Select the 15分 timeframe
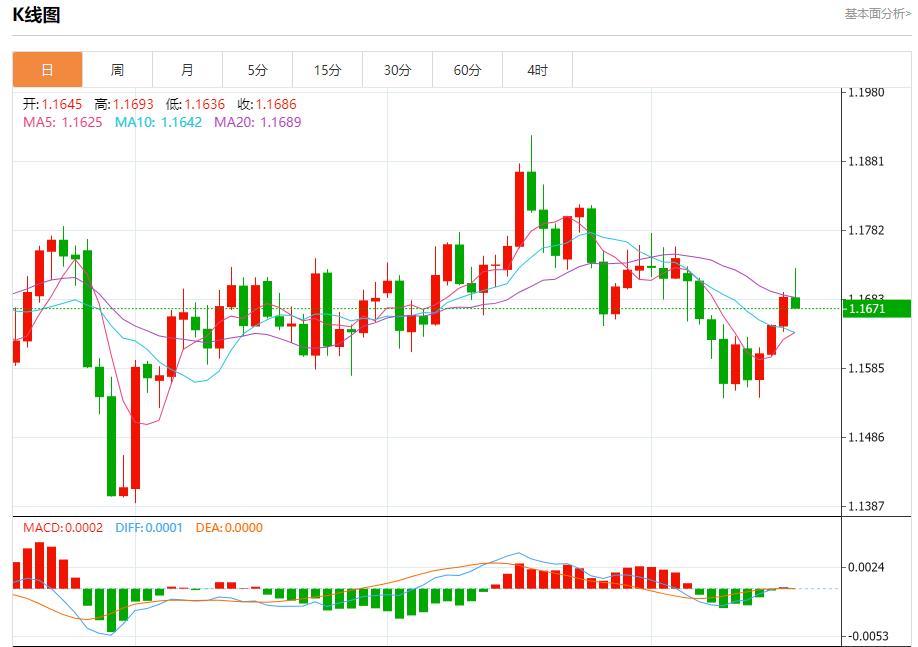The image size is (918, 647). coord(327,69)
